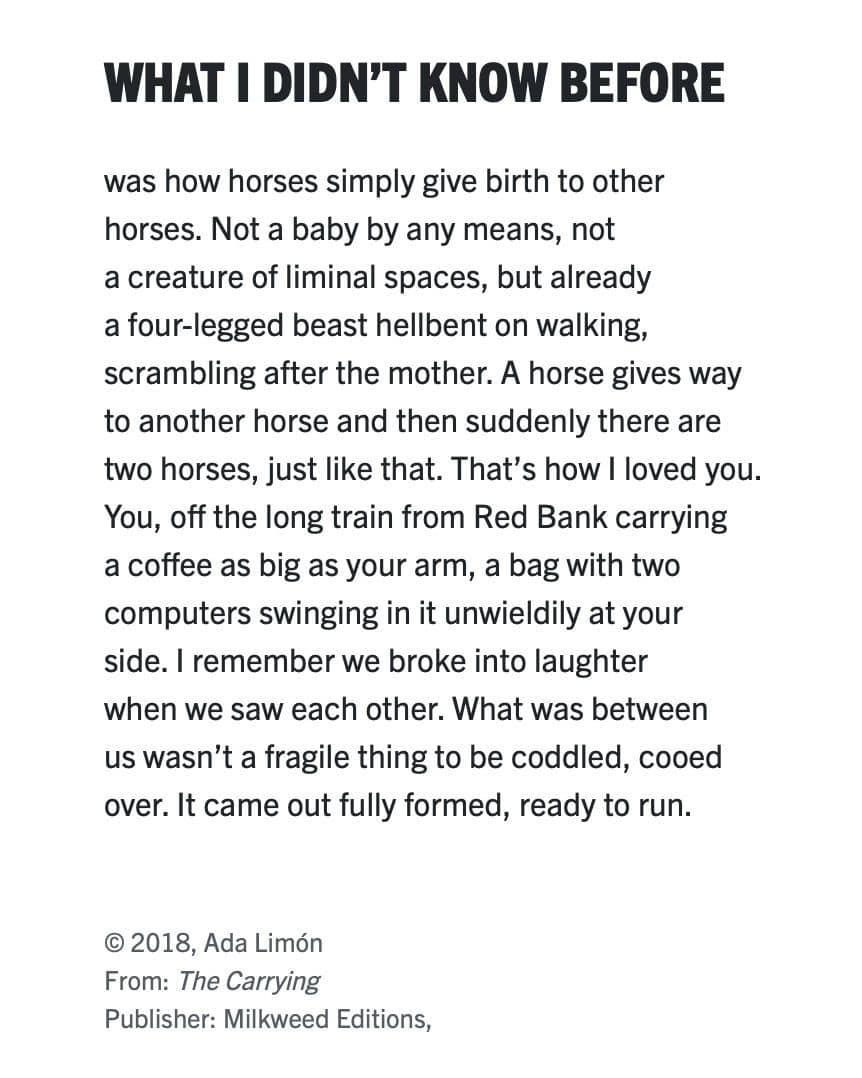The height and width of the screenshot is (1078, 862).
Task: Click the line starting "scrambling after the mother"
Action: 423,374
